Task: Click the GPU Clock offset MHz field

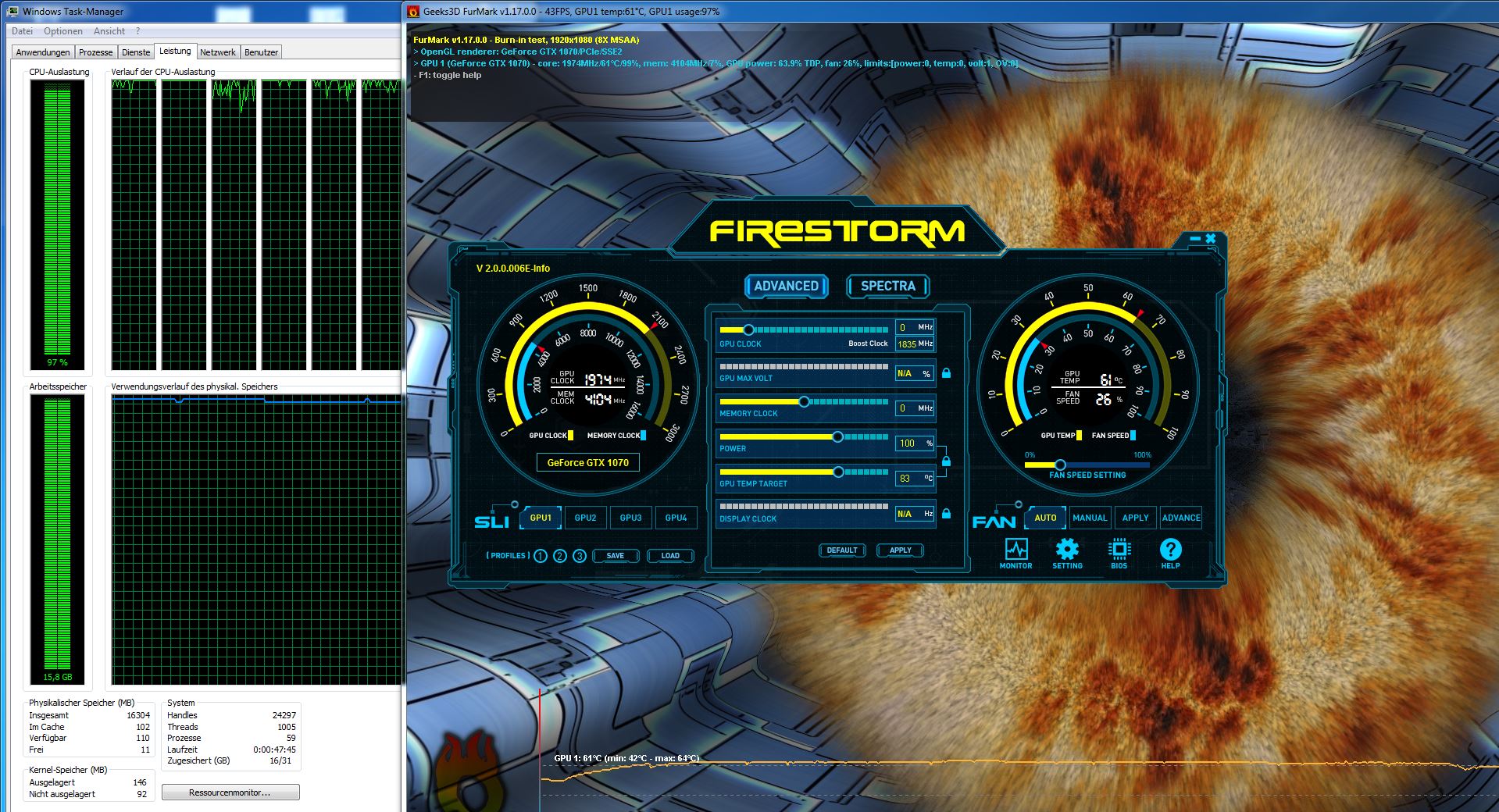Action: pos(915,327)
